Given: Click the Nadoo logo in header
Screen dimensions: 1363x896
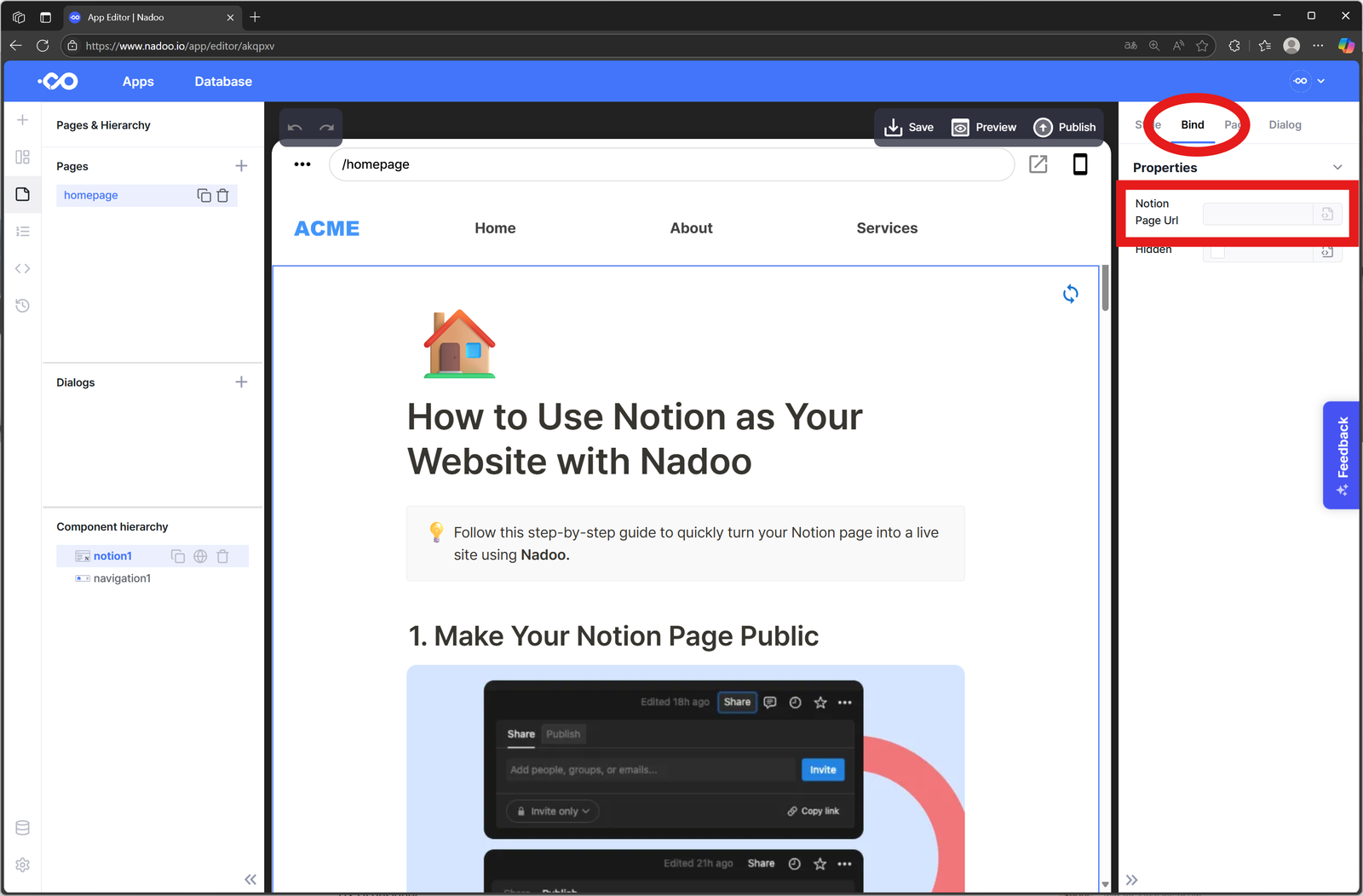Looking at the screenshot, I should pos(58,81).
